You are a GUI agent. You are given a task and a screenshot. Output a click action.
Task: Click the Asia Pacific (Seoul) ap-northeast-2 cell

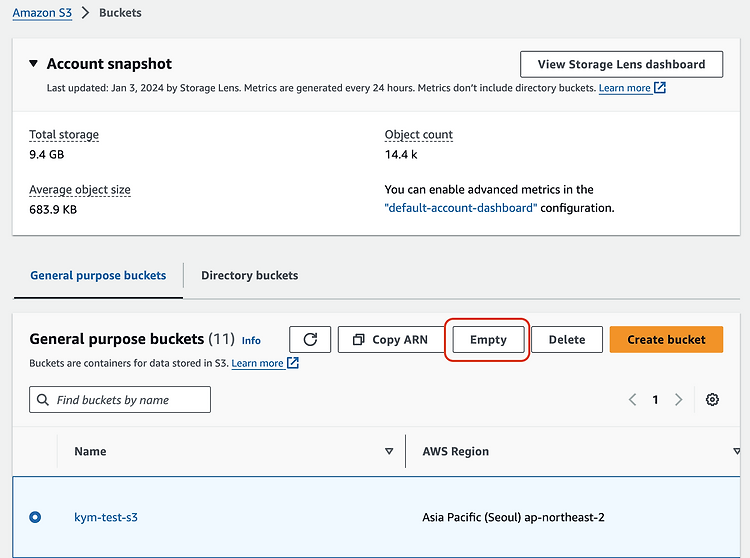pyautogui.click(x=513, y=517)
